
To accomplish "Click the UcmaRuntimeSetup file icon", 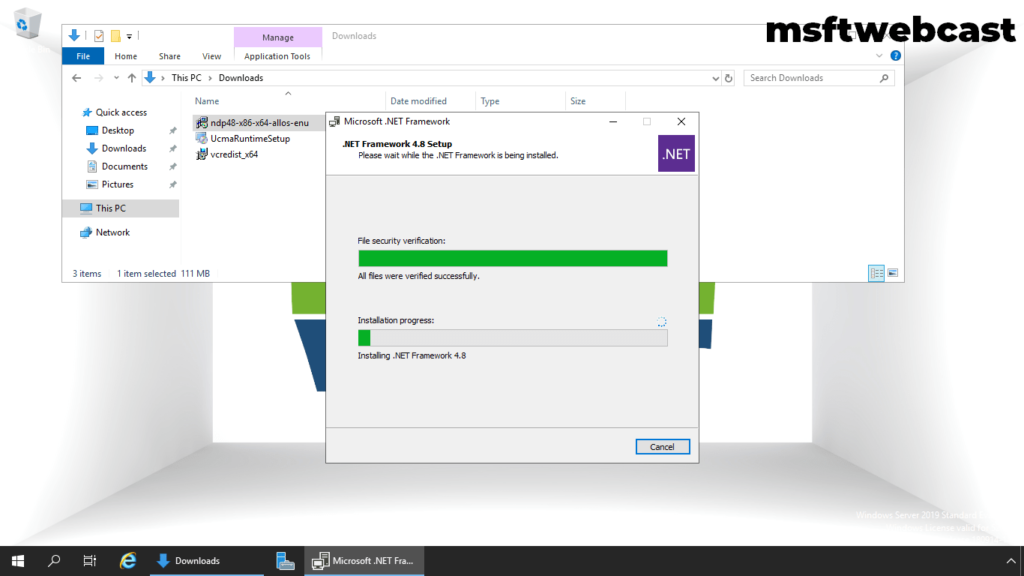I will click(x=202, y=138).
